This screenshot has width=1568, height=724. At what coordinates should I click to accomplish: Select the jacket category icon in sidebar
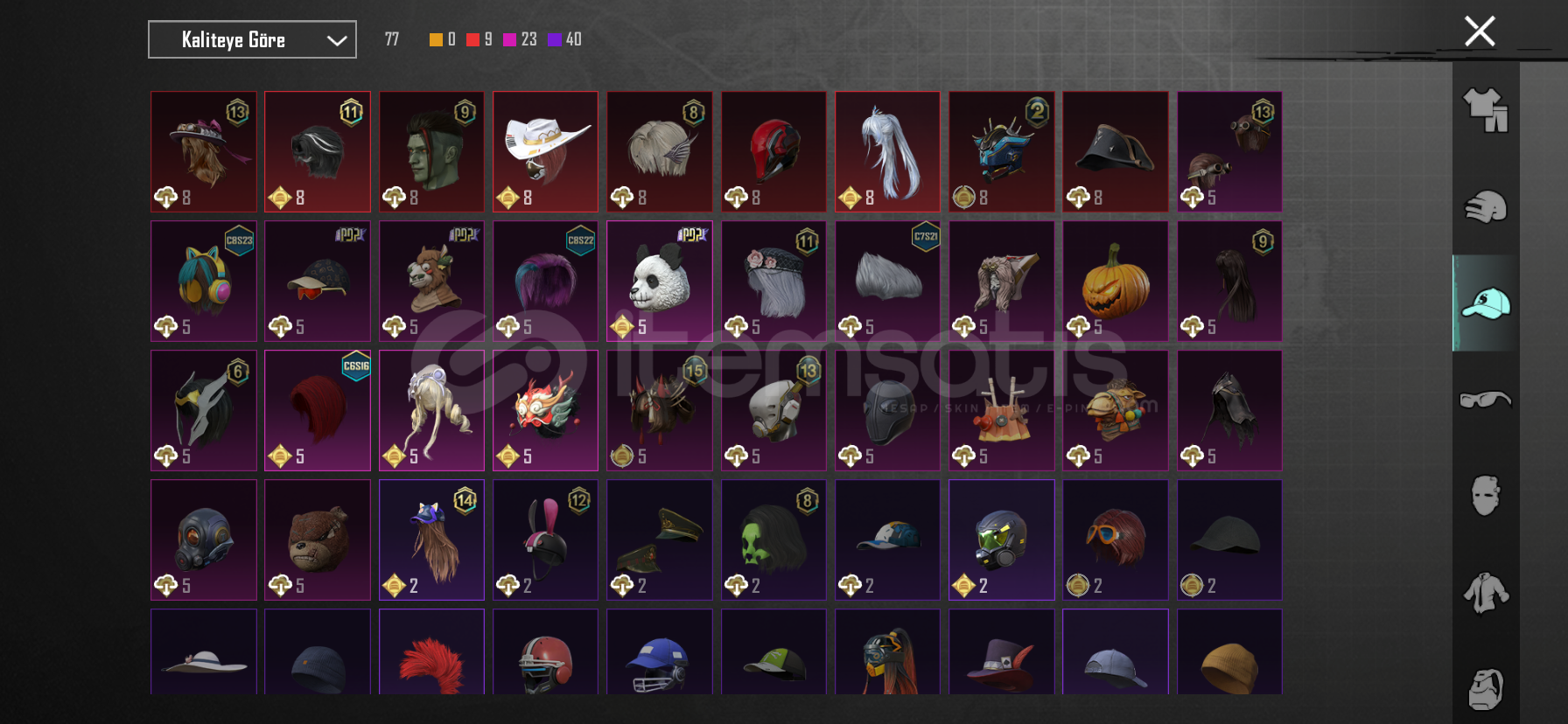point(1486,593)
